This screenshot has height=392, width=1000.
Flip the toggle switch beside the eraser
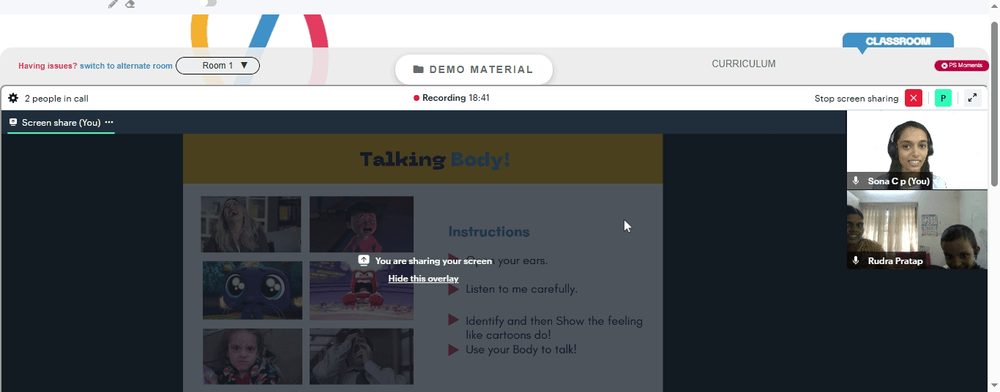[208, 3]
